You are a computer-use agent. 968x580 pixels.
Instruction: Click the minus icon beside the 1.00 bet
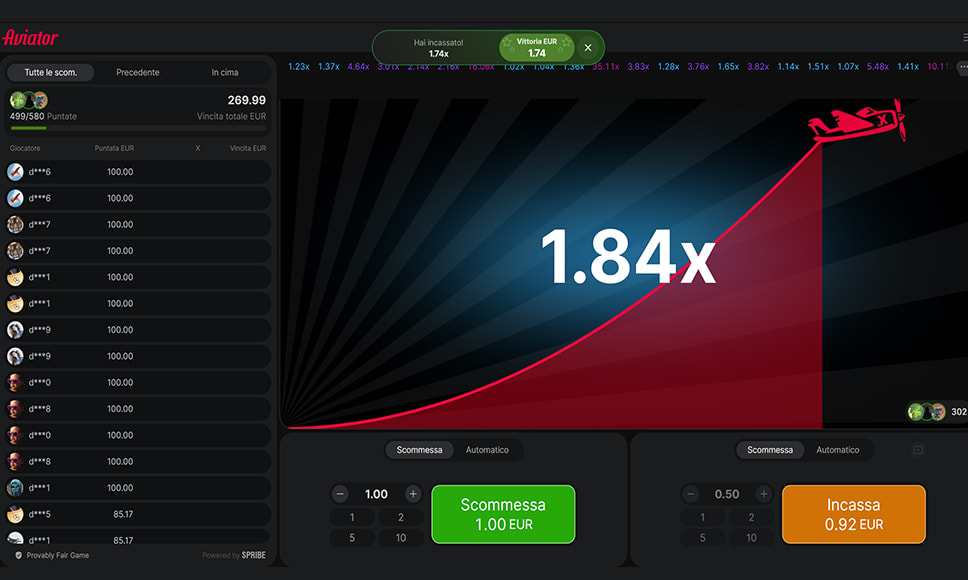click(x=340, y=494)
